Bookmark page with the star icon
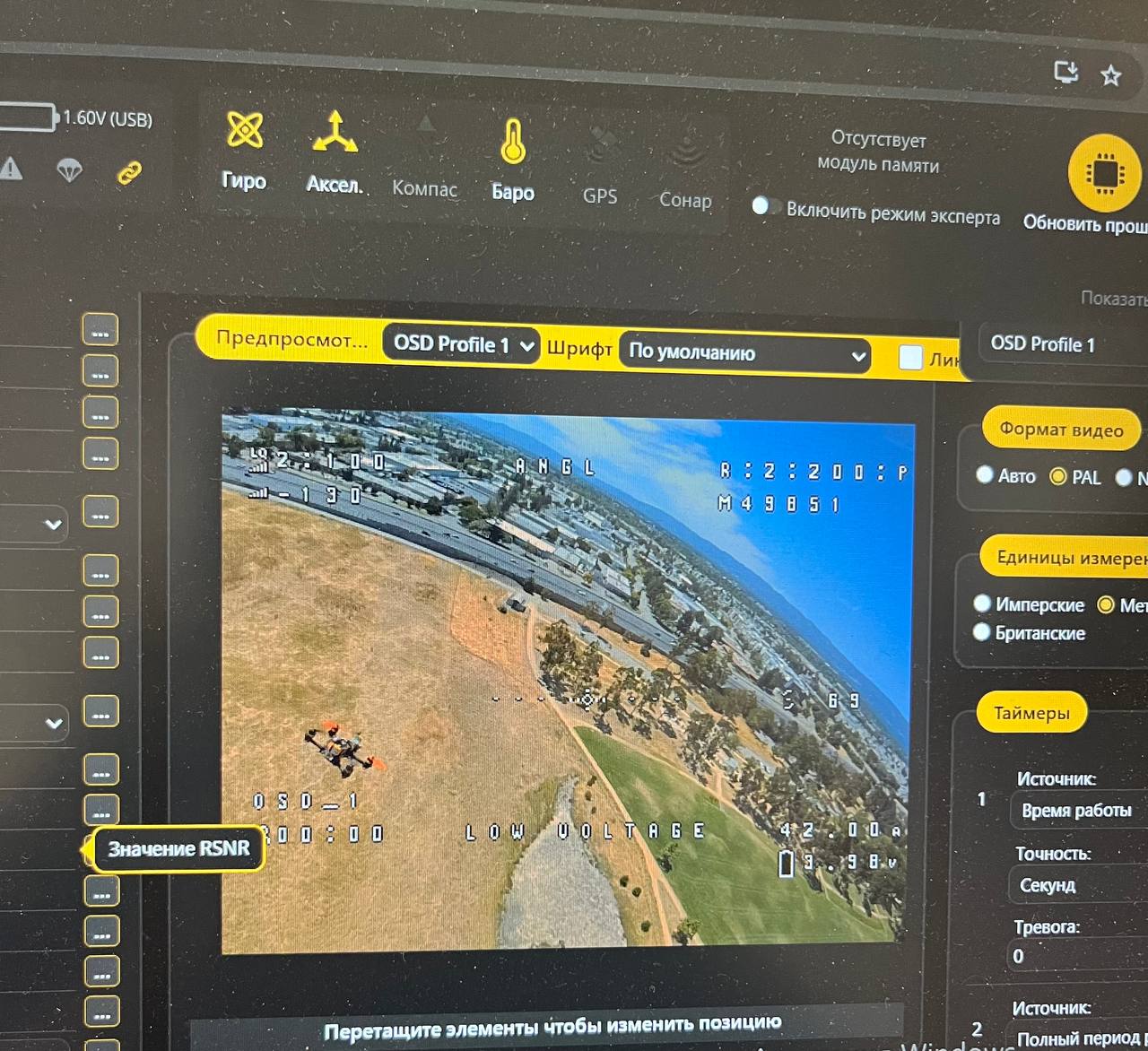This screenshot has width=1148, height=1051. point(1111,75)
